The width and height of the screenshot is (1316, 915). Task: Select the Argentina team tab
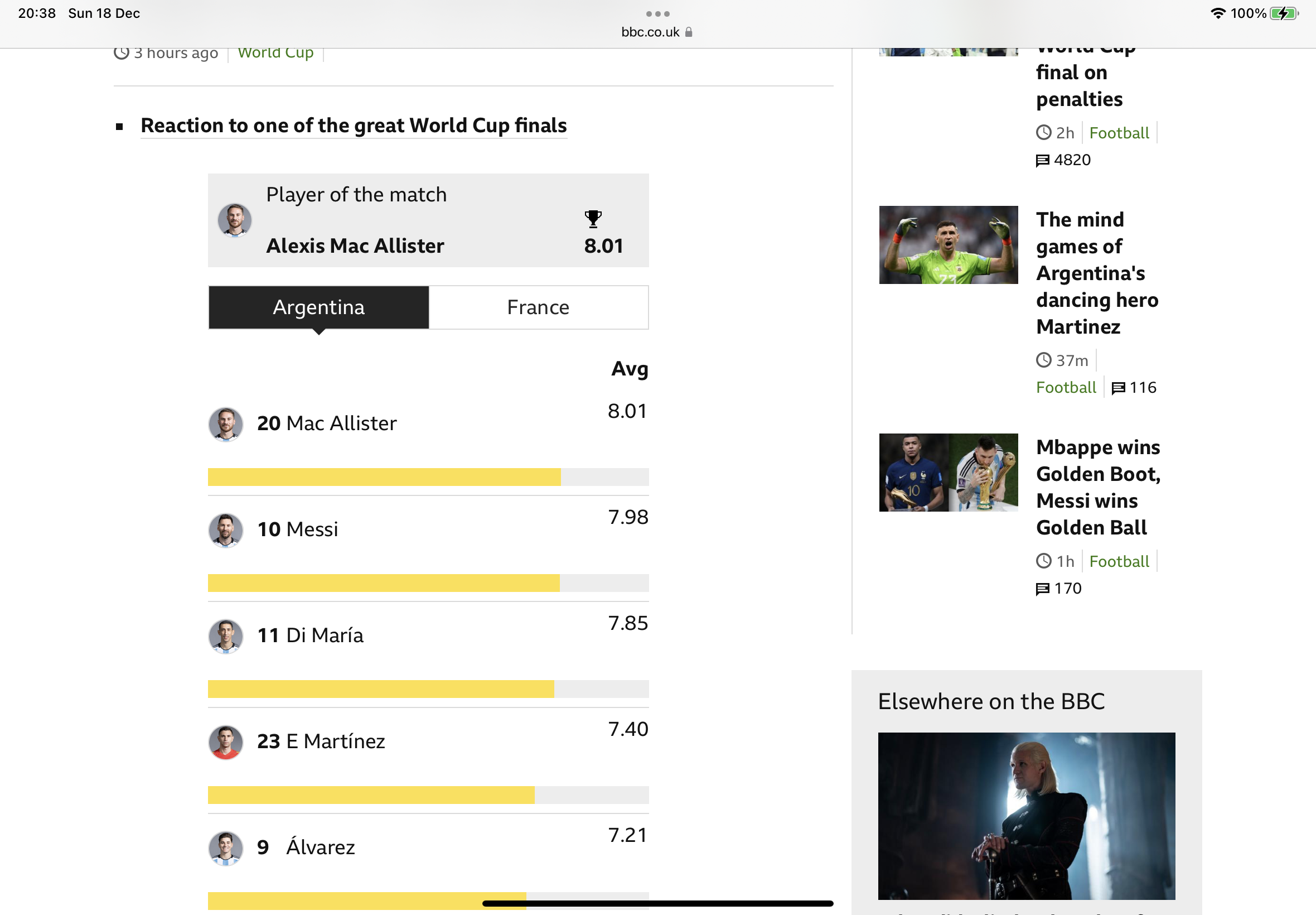pyautogui.click(x=318, y=307)
